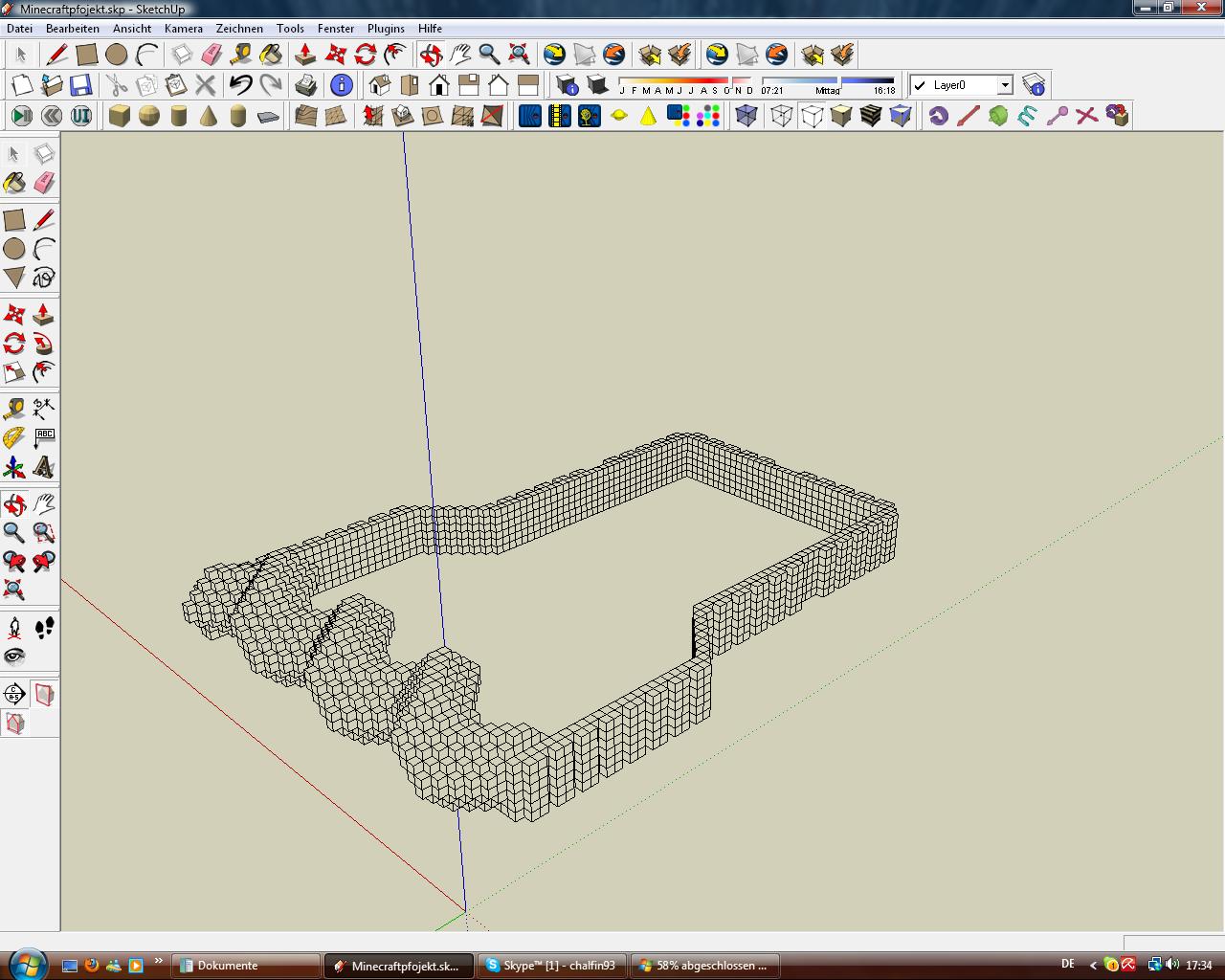Viewport: 1225px width, 980px height.
Task: Open the Fenster menu
Action: tap(336, 29)
